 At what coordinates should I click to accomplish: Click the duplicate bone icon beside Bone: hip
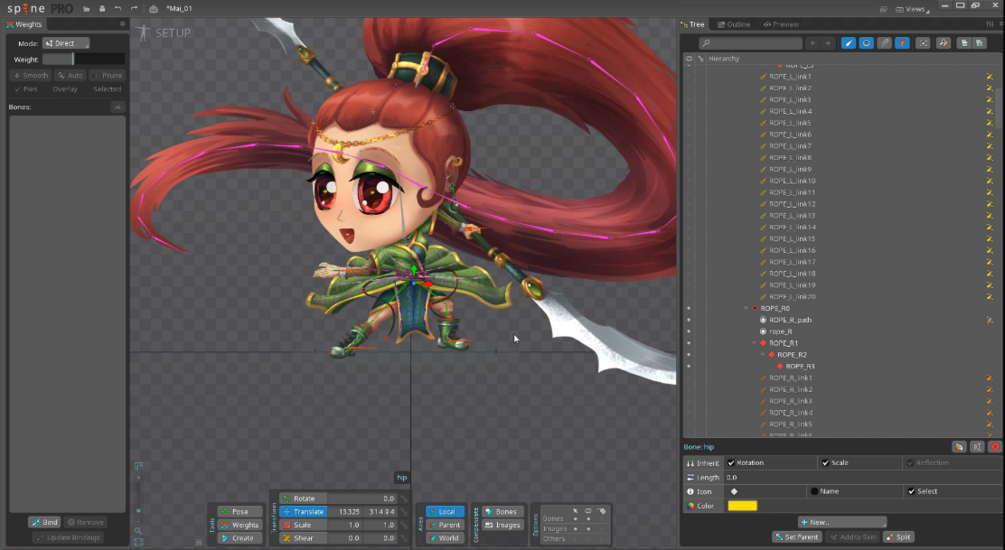959,447
